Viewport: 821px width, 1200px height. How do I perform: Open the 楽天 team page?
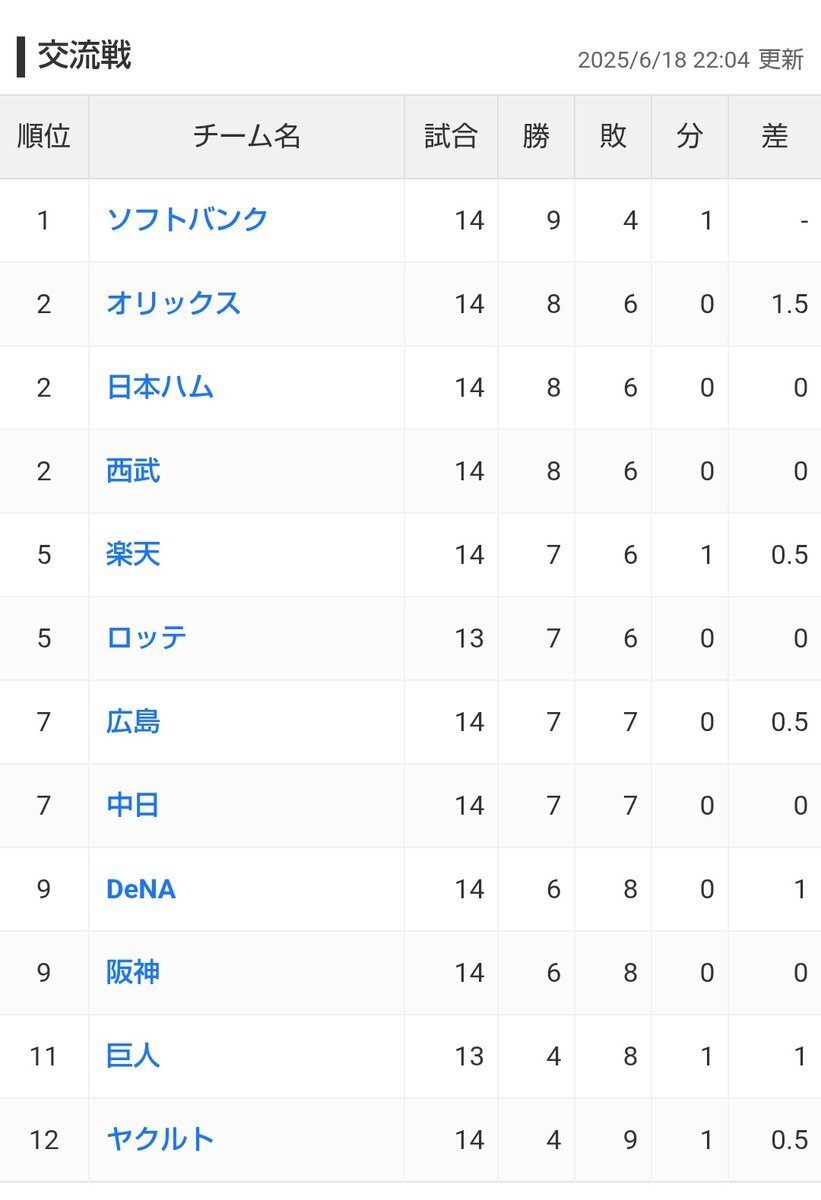[133, 555]
